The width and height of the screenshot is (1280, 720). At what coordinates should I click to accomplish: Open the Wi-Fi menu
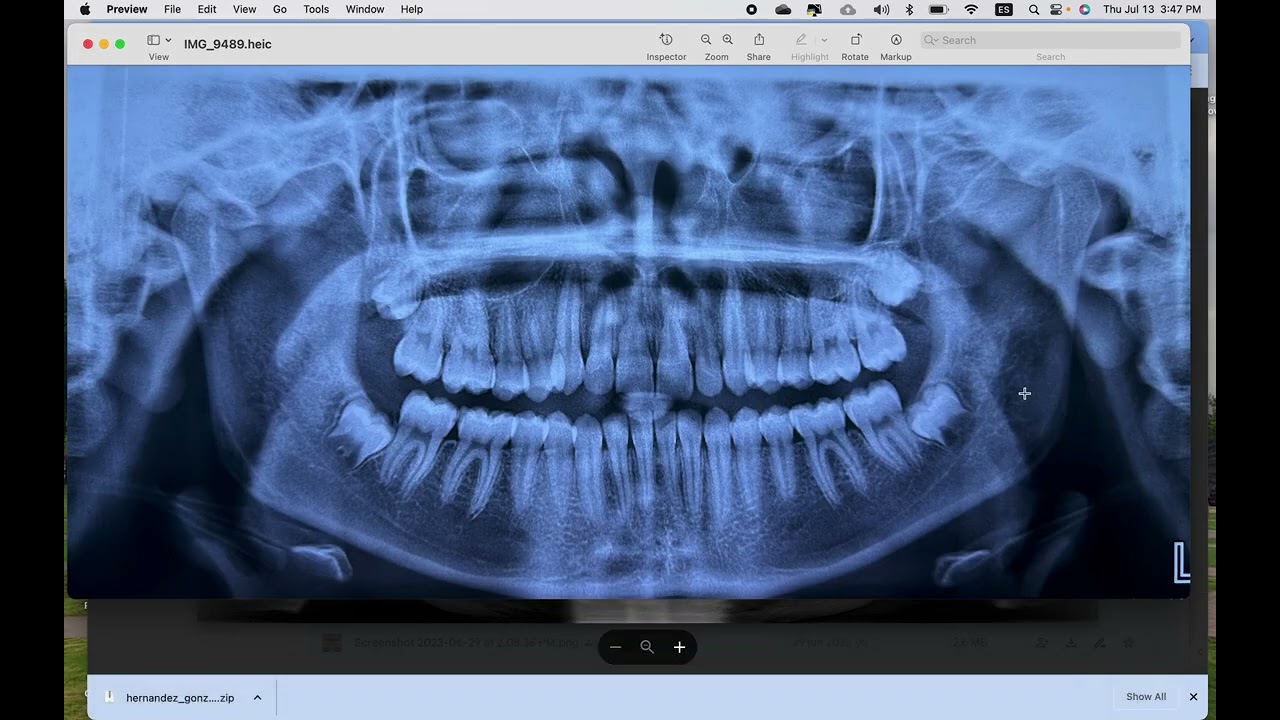pyautogui.click(x=971, y=9)
